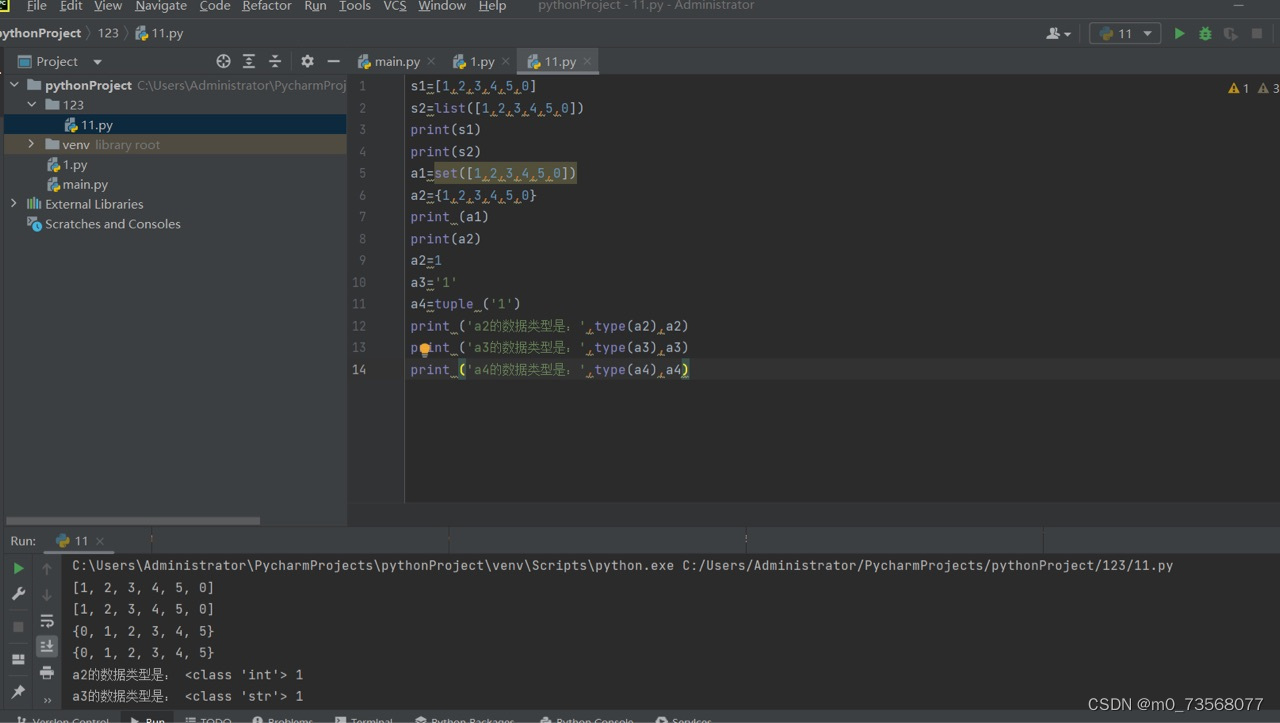Open the Window menu
This screenshot has width=1280, height=723.
[x=442, y=6]
